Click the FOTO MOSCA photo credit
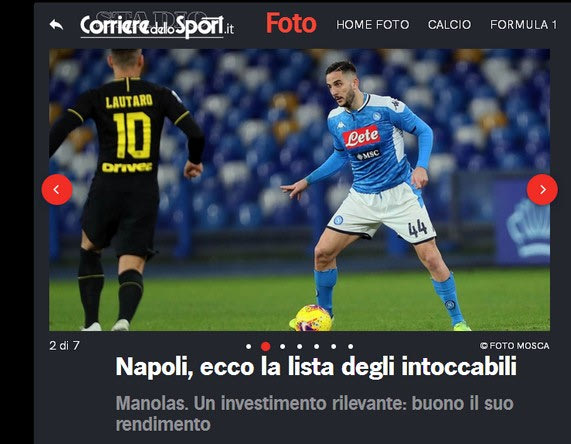This screenshot has height=444, width=571. coord(515,346)
